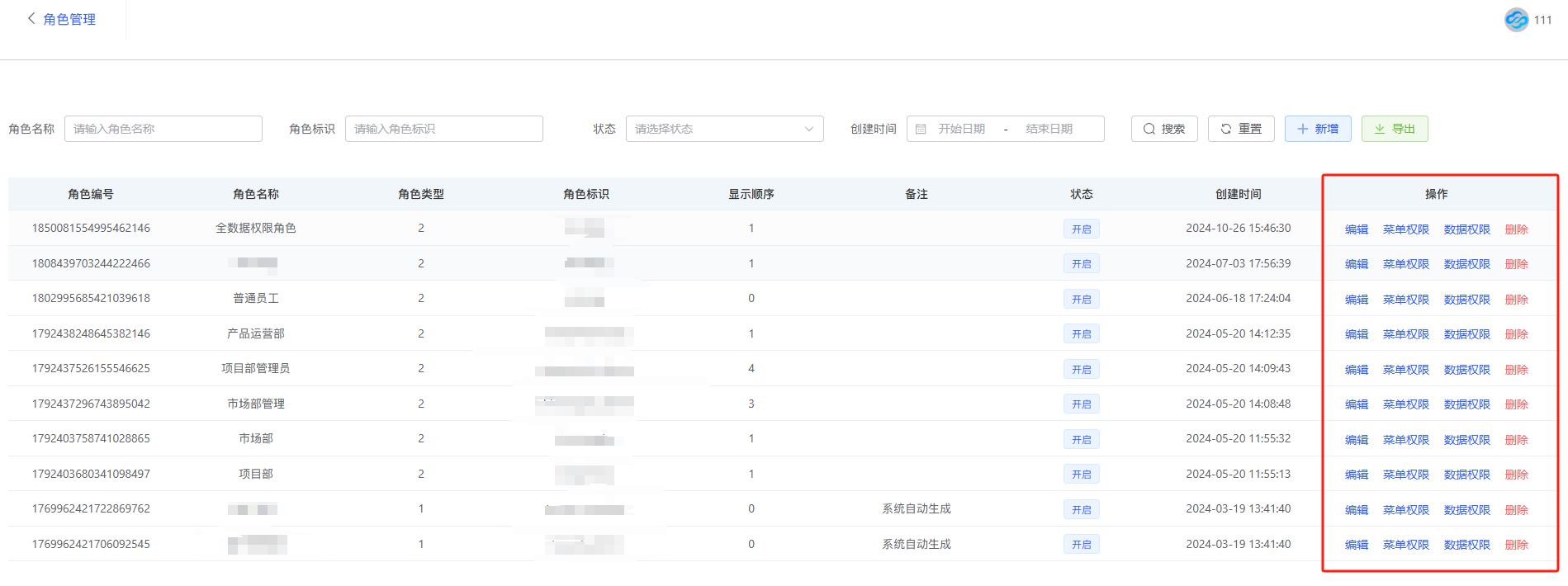Select the 开始日期 start date field

click(x=961, y=129)
